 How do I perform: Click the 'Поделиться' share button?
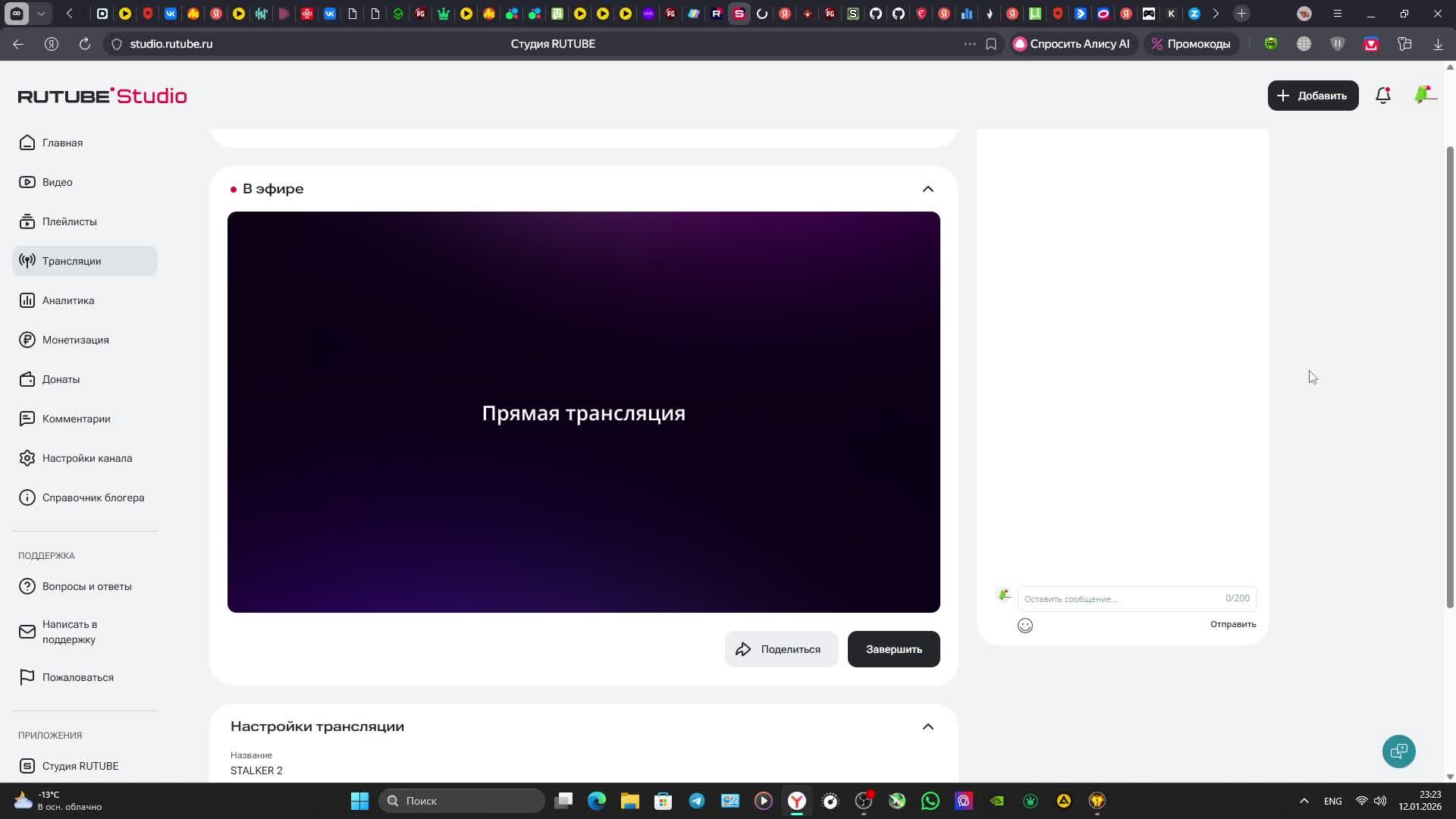(780, 649)
